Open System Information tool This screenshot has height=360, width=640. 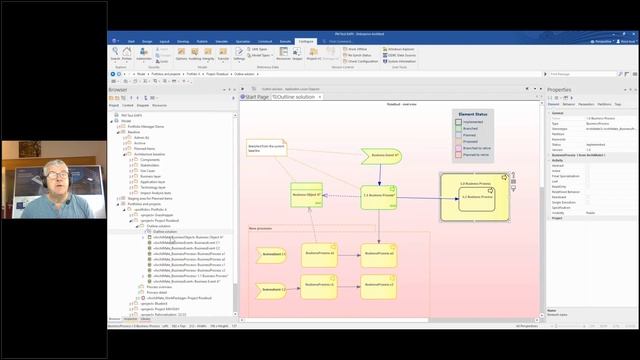tap(399, 61)
